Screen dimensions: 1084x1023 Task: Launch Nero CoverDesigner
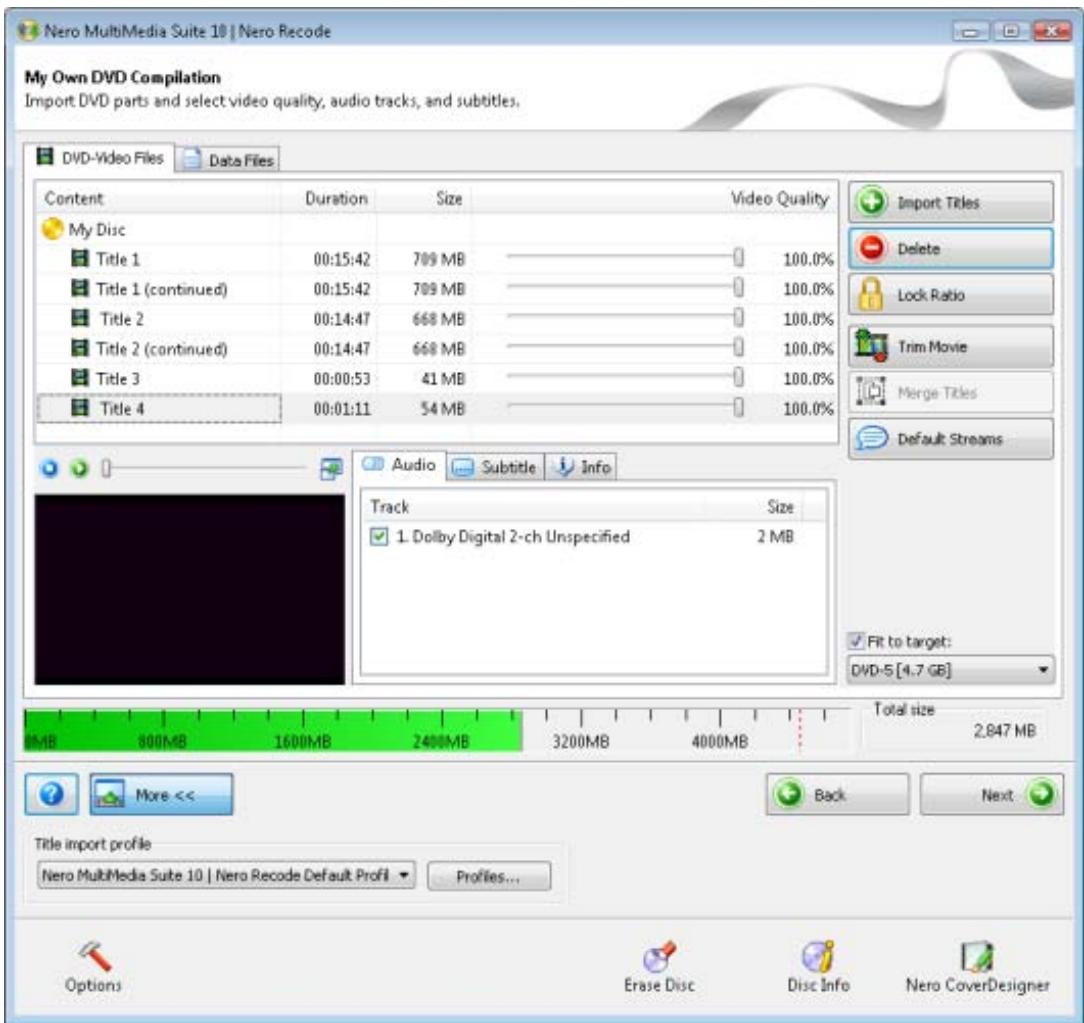click(978, 967)
